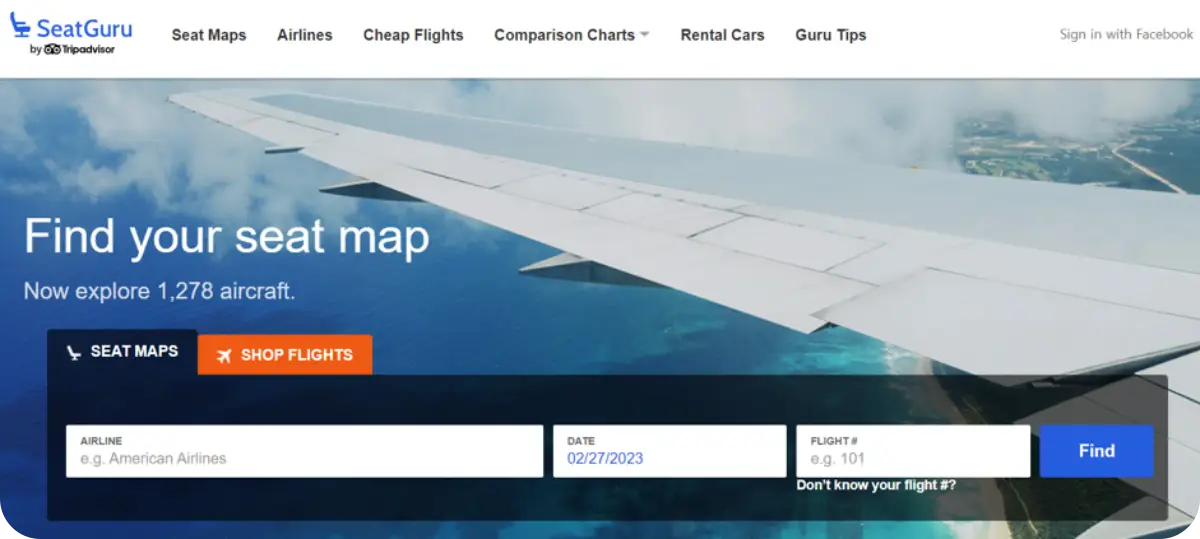This screenshot has height=539, width=1200.
Task: Click "Don't know your flight #?" link
Action: click(876, 485)
